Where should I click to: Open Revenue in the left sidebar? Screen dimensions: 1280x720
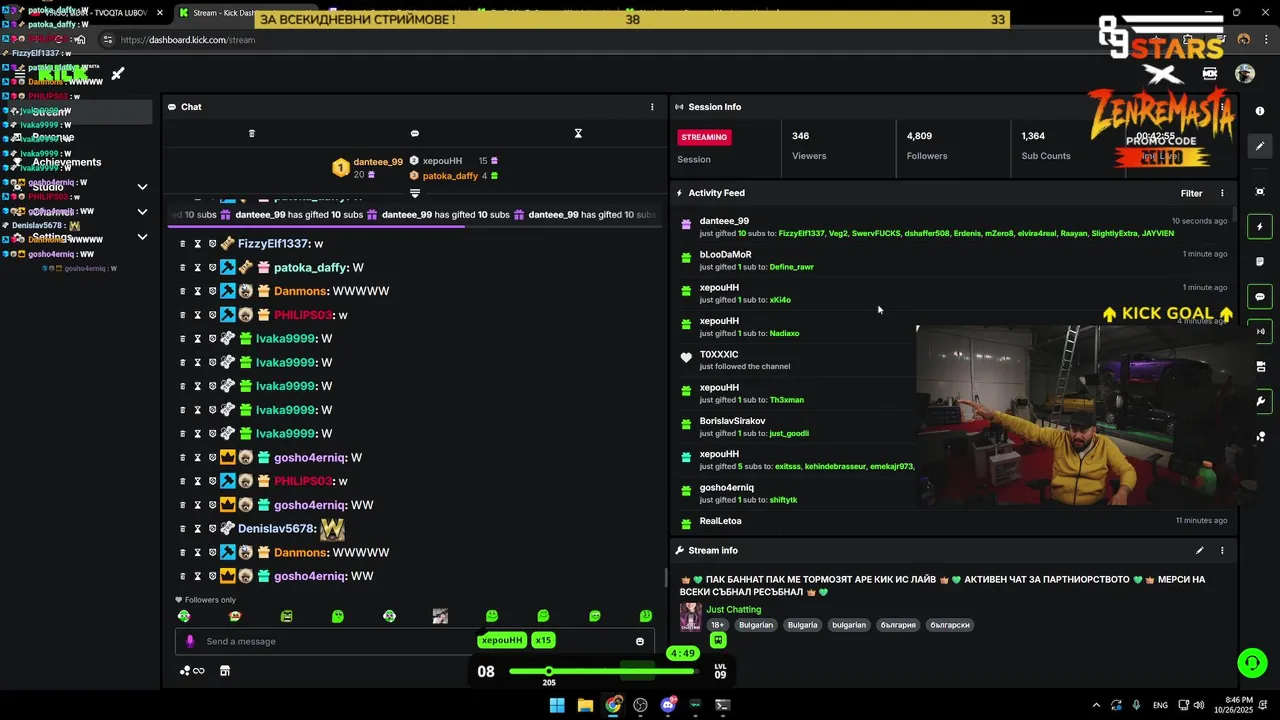pyautogui.click(x=52, y=137)
